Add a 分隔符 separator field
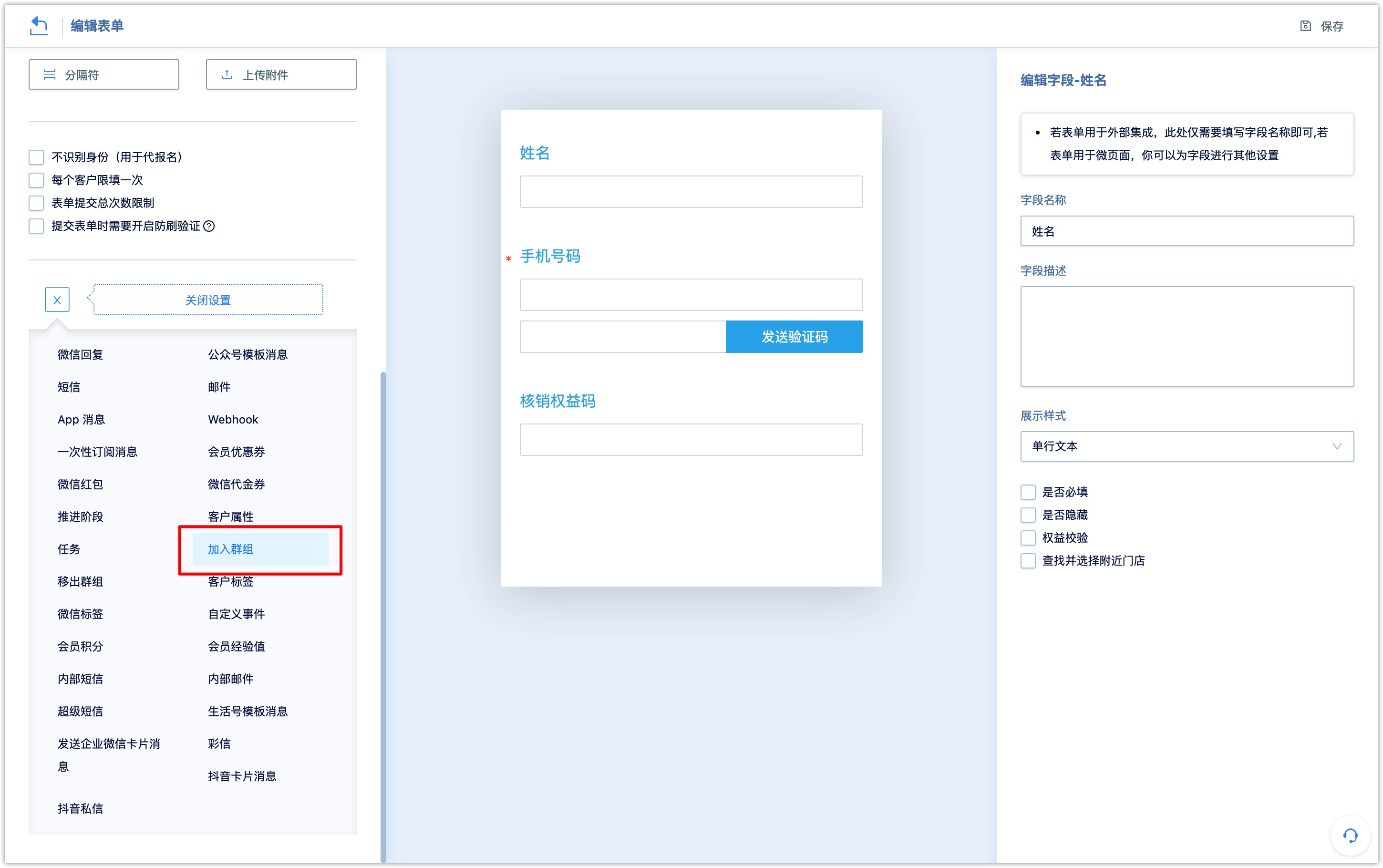Viewport: 1383px width, 868px height. coord(104,74)
